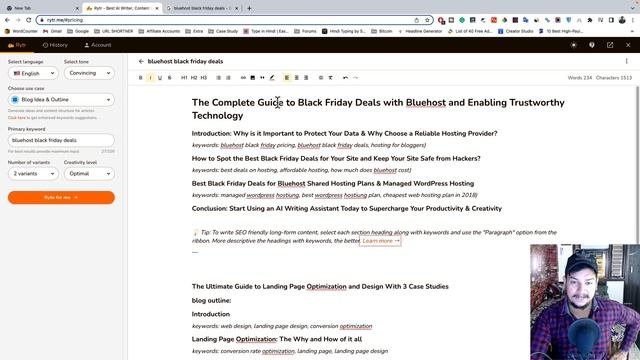Align text to the right
This screenshot has width=640, height=360.
coord(306,78)
